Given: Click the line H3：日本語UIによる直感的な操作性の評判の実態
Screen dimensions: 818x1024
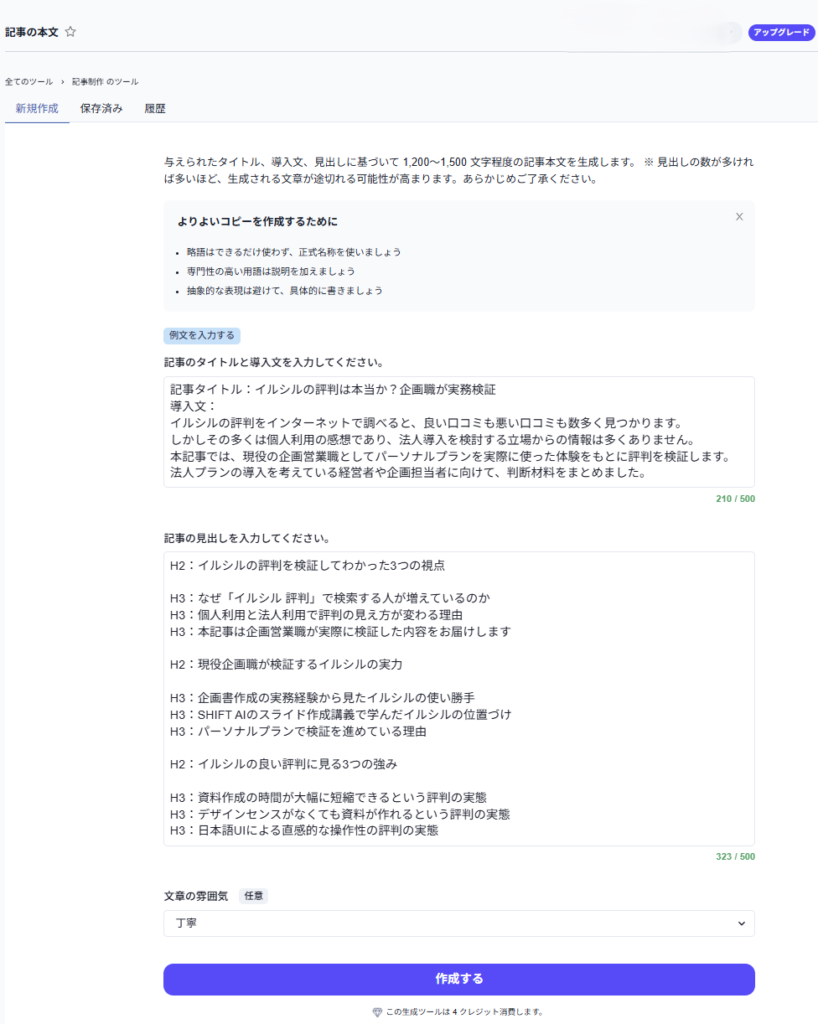Looking at the screenshot, I should point(304,830).
